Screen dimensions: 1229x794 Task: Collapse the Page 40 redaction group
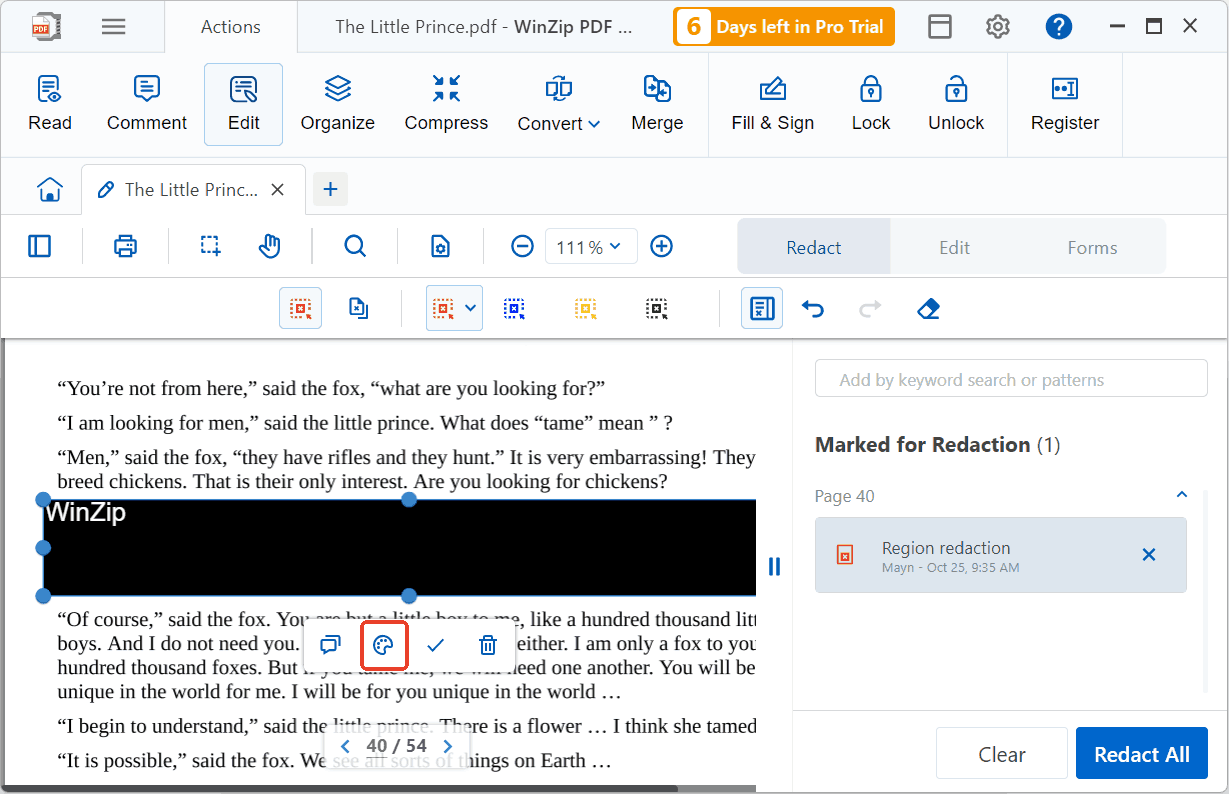pos(1181,495)
